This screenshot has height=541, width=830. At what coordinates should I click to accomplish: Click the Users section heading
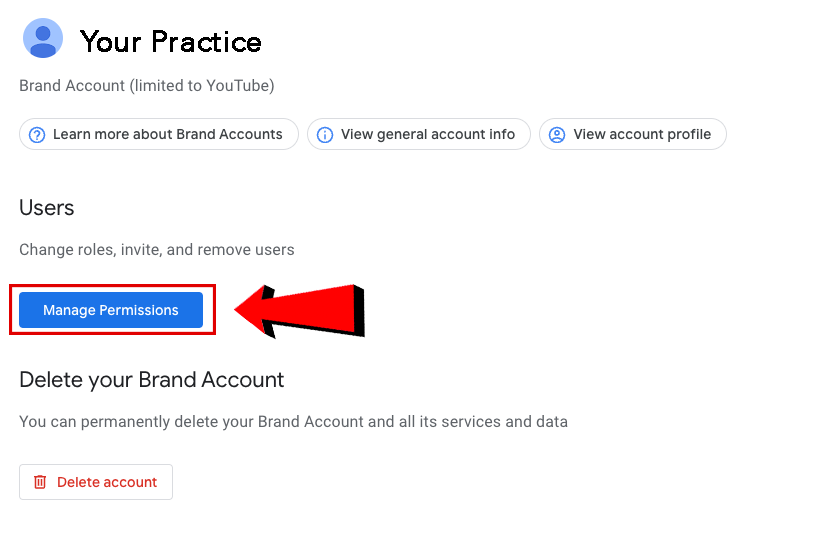point(47,208)
